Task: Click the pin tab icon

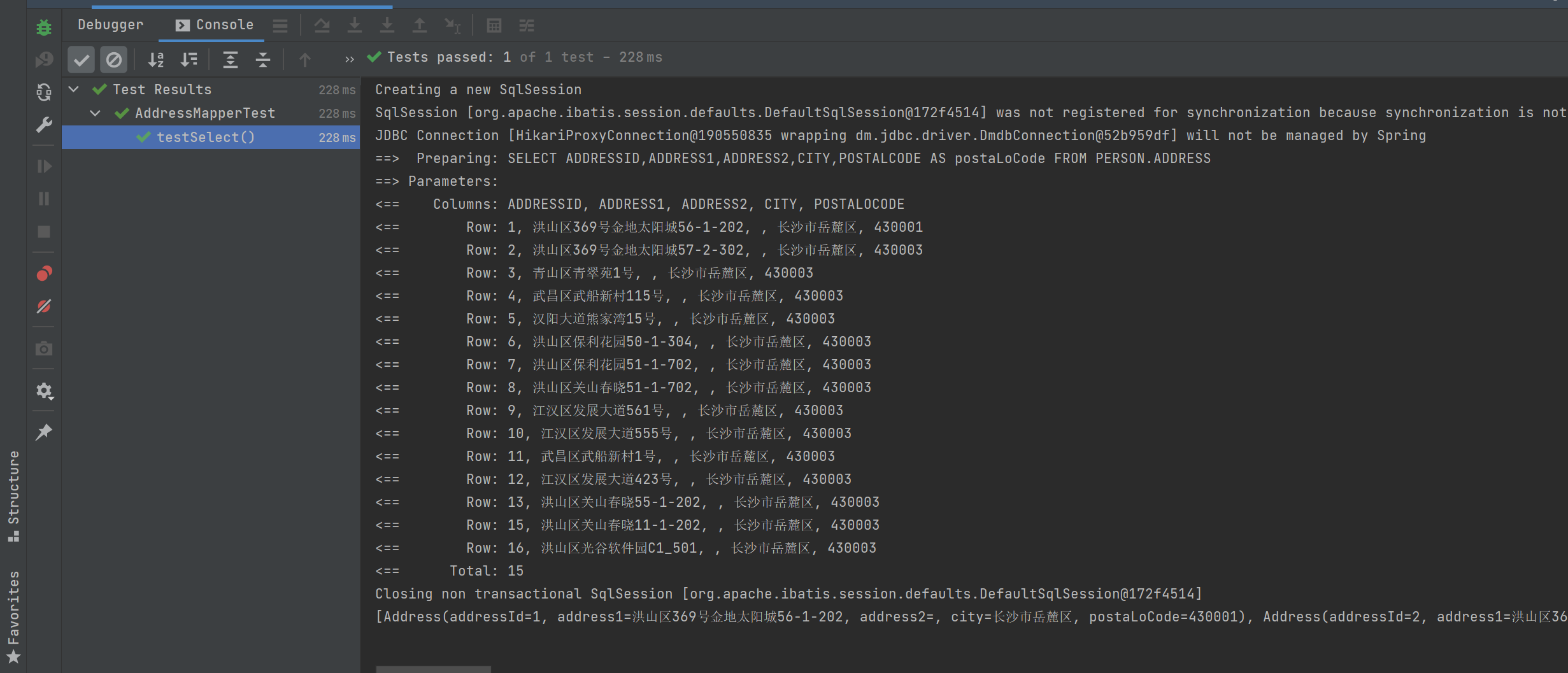Action: tap(43, 432)
